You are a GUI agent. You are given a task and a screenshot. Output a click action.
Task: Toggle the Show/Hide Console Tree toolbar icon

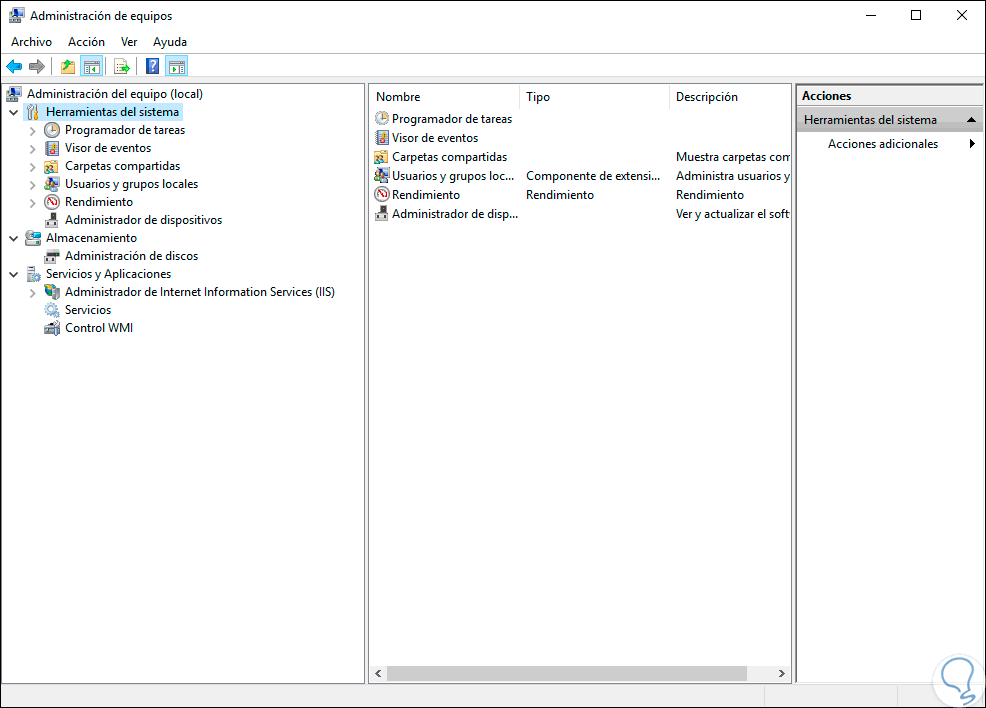91,66
